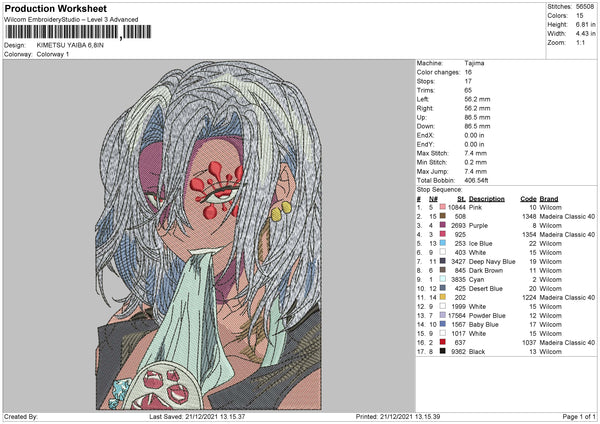Click the Pink color swatch in stop 1

click(443, 207)
